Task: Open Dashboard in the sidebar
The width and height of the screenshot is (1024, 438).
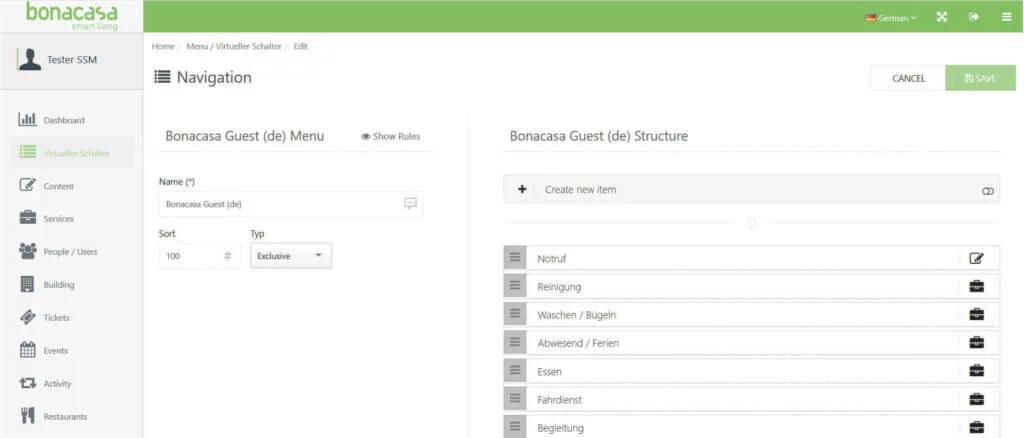Action: coord(63,120)
